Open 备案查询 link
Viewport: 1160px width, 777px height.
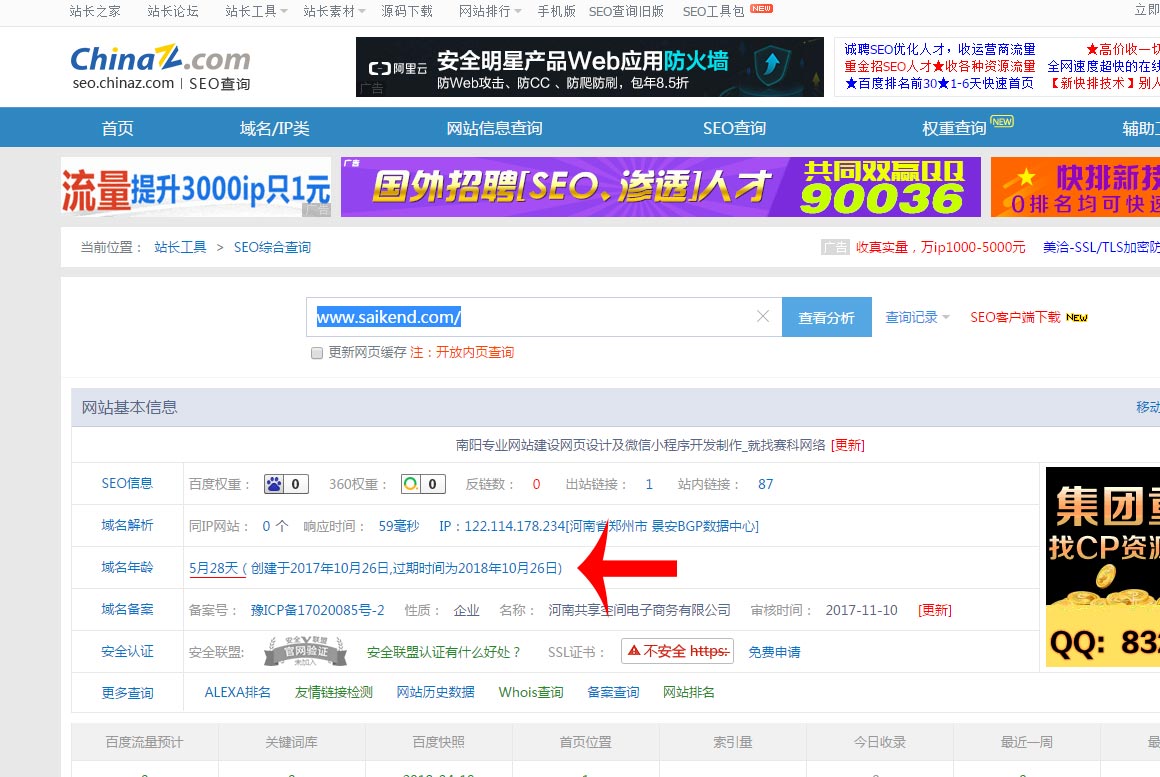(613, 693)
